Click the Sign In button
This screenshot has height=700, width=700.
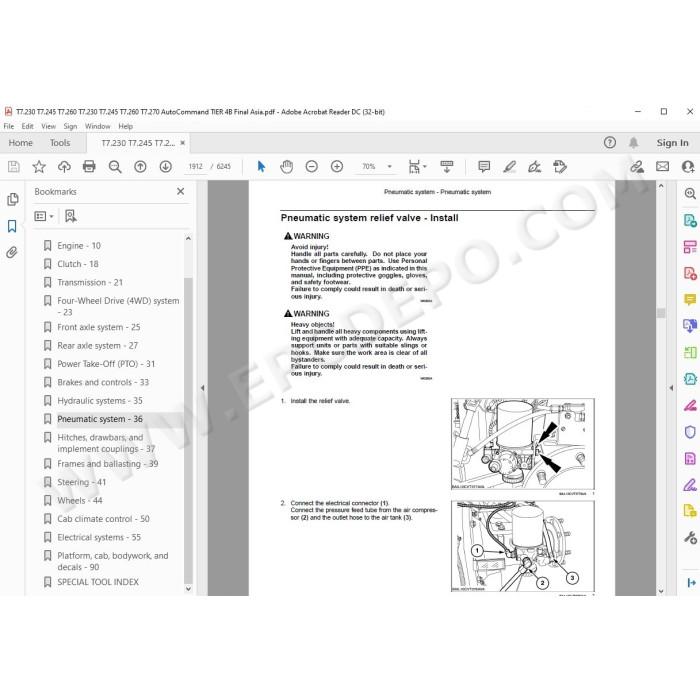tap(672, 143)
